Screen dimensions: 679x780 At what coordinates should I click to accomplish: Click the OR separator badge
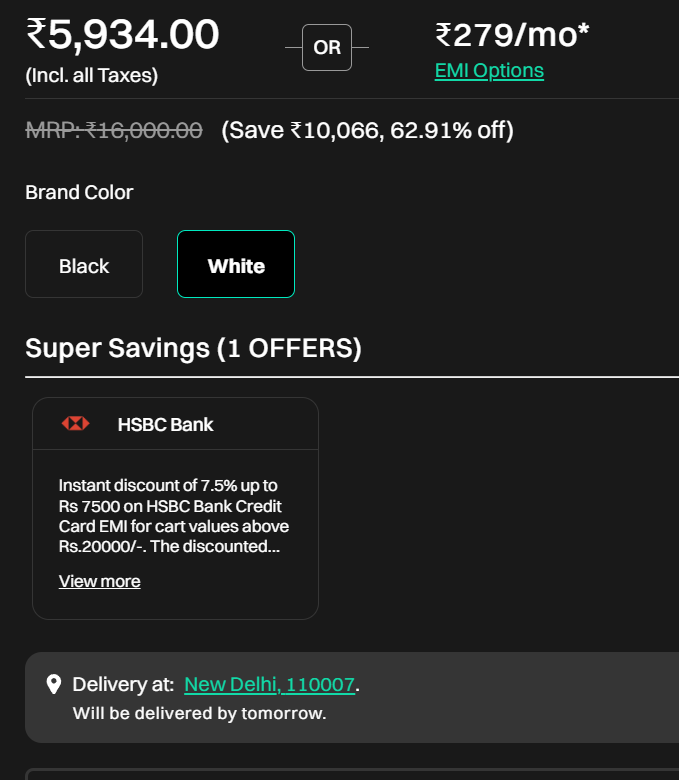coord(327,48)
